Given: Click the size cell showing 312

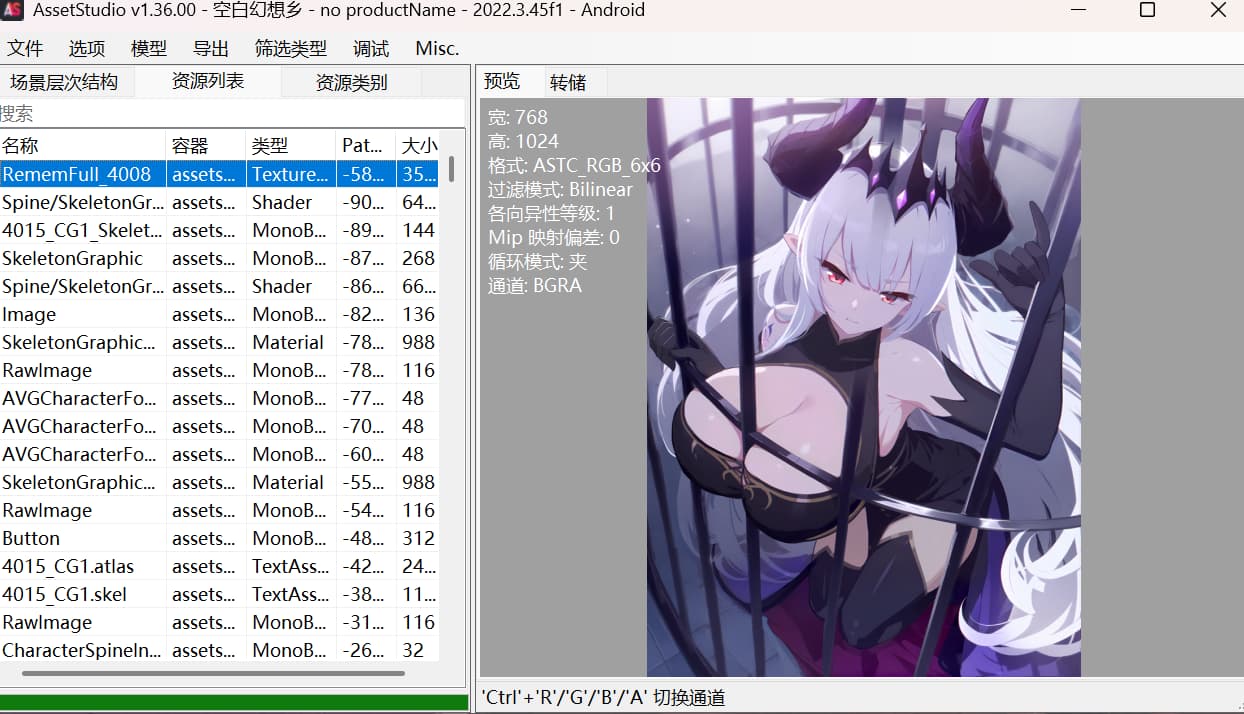Looking at the screenshot, I should click(x=419, y=538).
